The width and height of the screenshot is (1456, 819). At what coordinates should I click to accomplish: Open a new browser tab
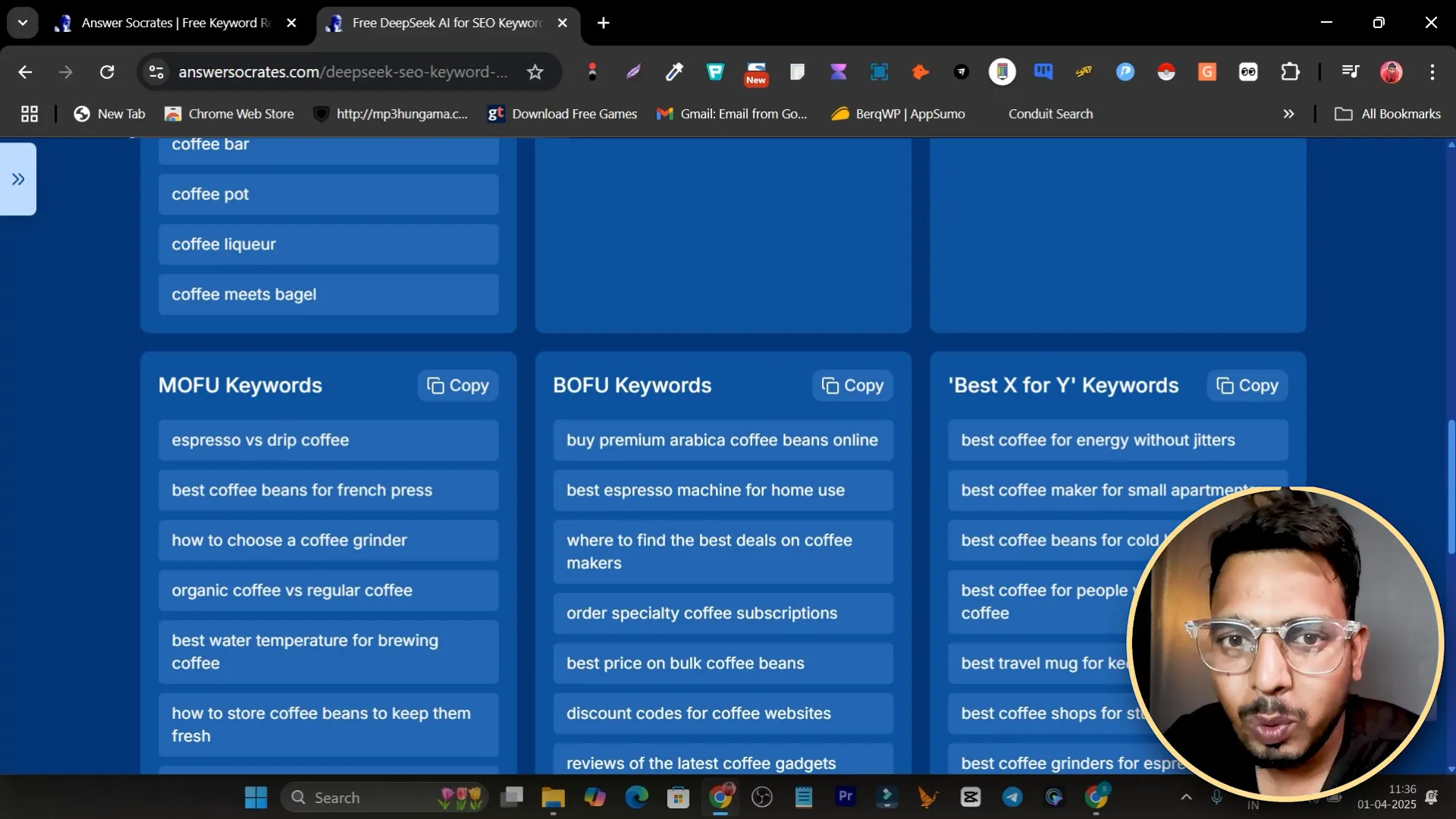pyautogui.click(x=604, y=23)
